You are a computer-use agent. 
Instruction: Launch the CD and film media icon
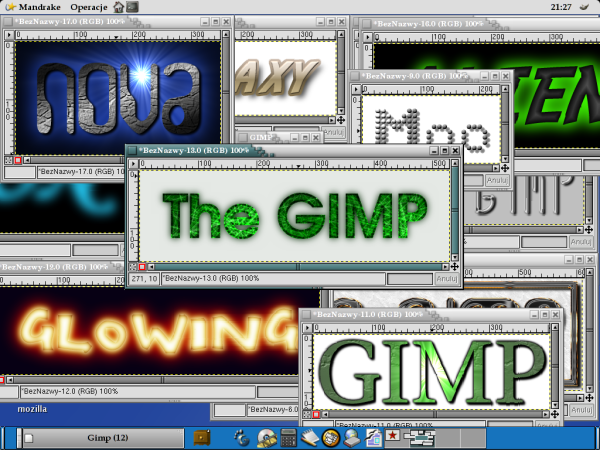coord(267,438)
